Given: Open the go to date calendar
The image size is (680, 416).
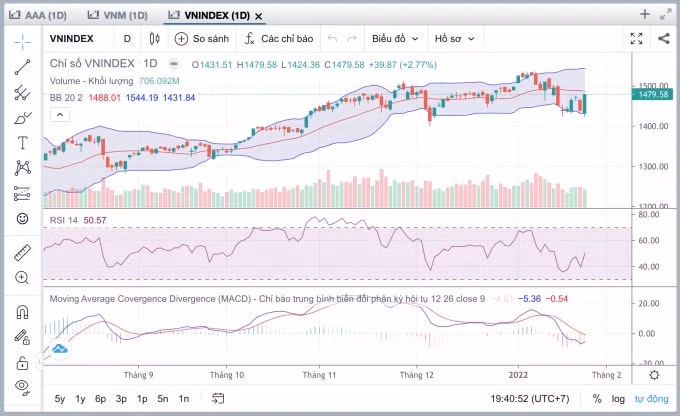Looking at the screenshot, I should [x=218, y=398].
